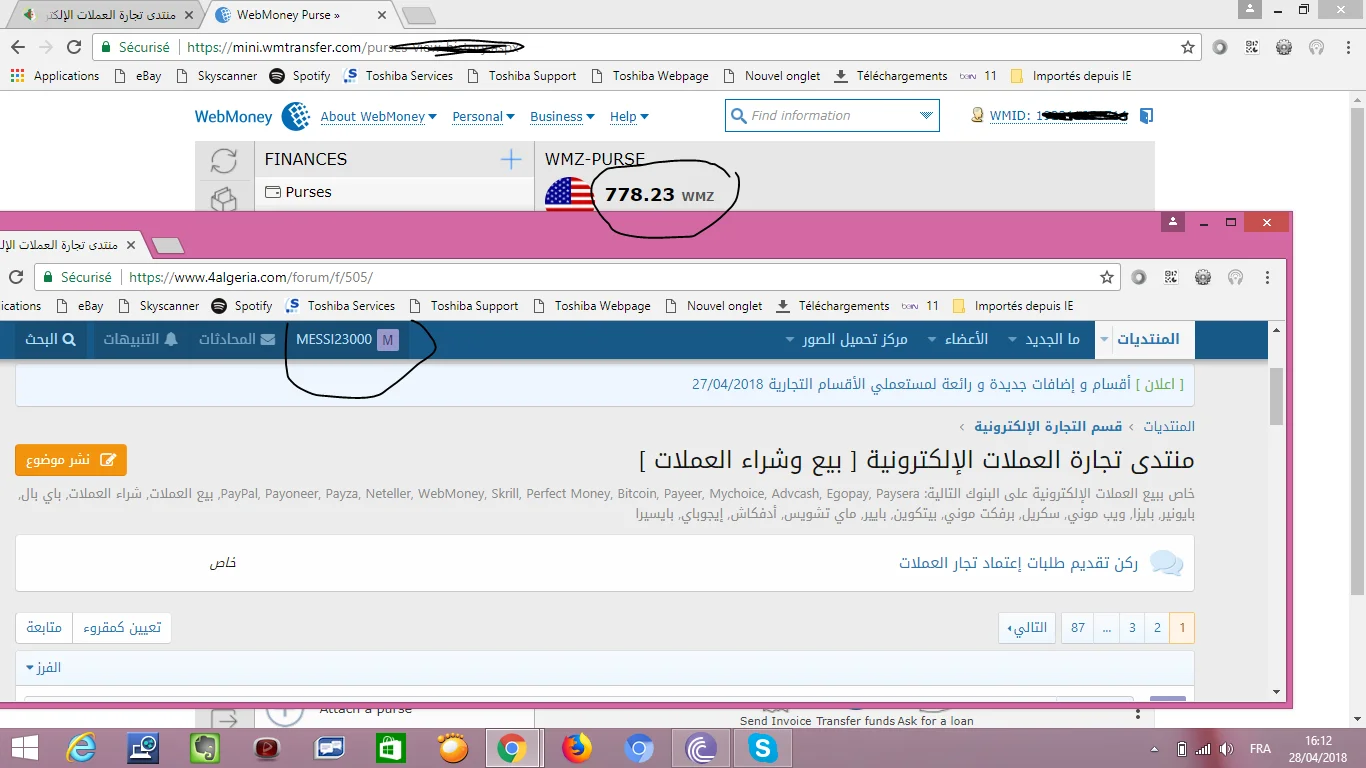Reload the 4algeria forum page
Image resolution: width=1366 pixels, height=768 pixels.
[x=16, y=277]
